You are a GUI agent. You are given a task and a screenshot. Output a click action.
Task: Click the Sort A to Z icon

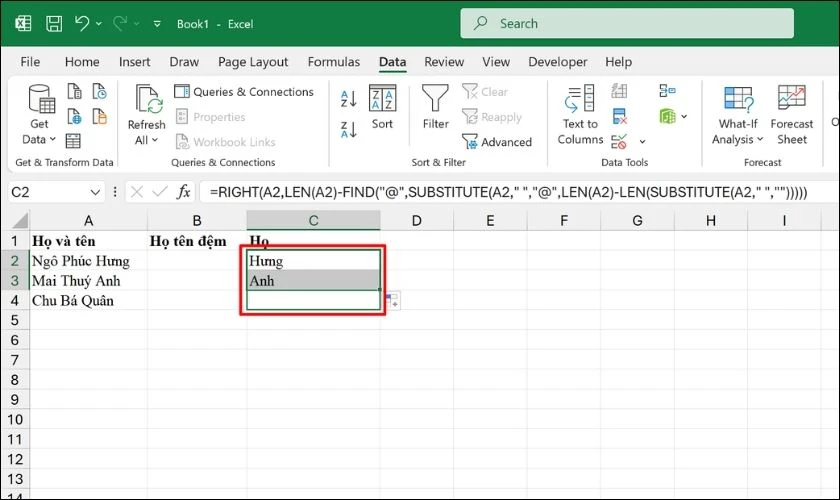(348, 98)
